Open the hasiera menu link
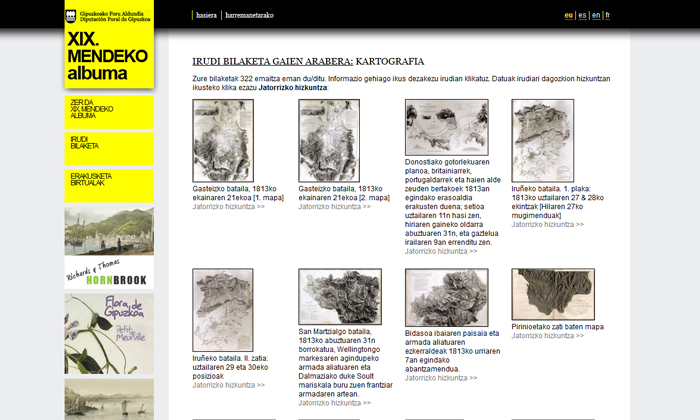The width and height of the screenshot is (700, 420). [x=206, y=16]
